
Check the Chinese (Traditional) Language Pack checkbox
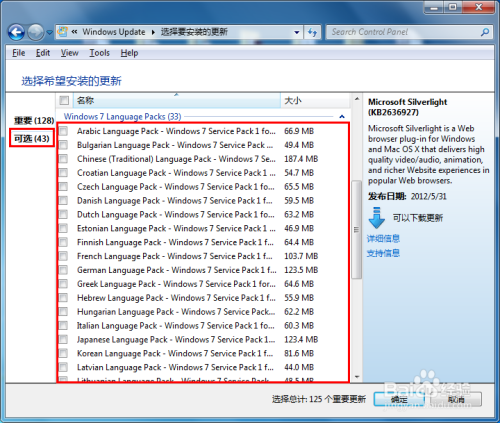[63, 159]
